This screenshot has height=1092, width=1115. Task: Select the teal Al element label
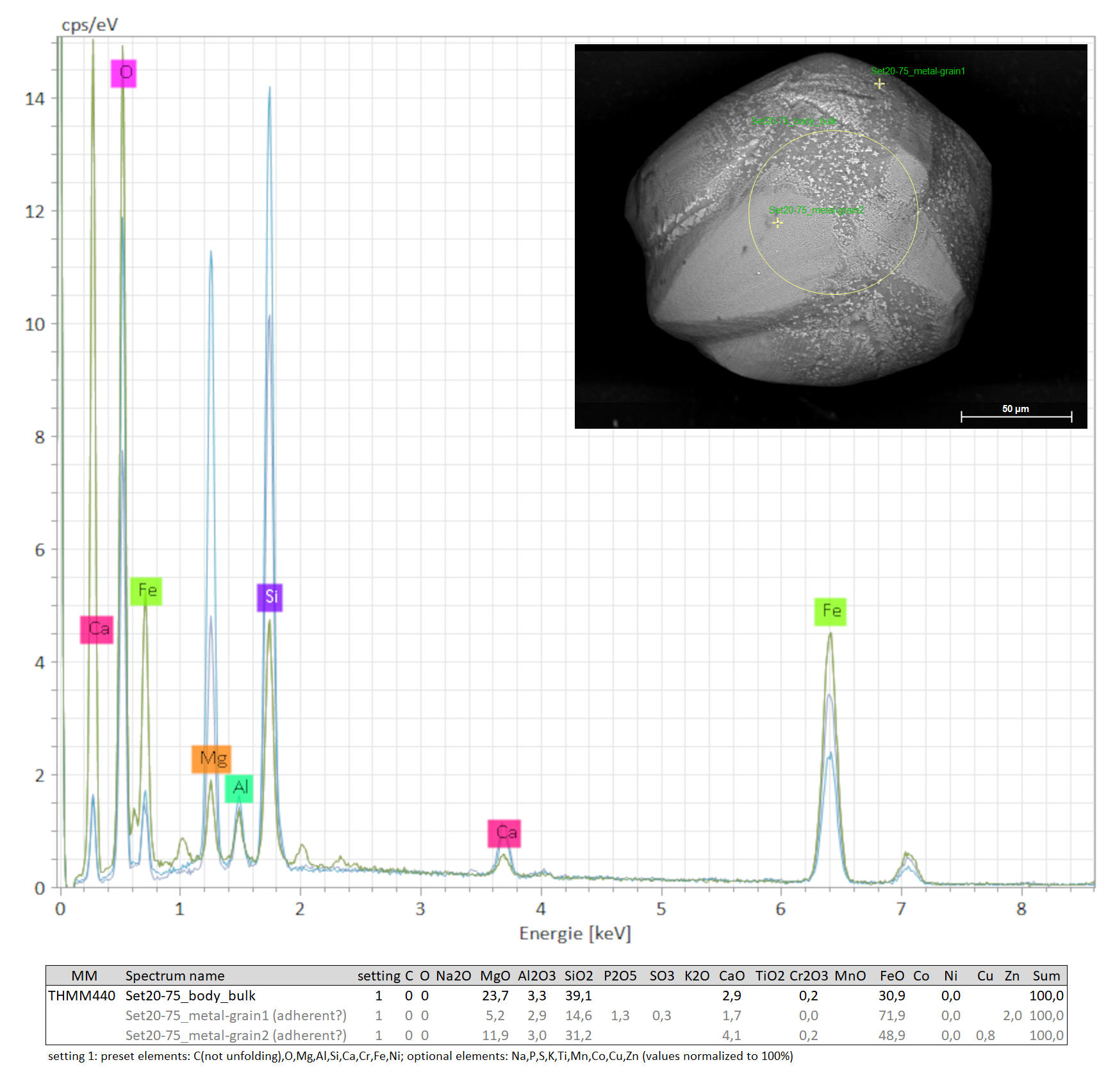240,788
